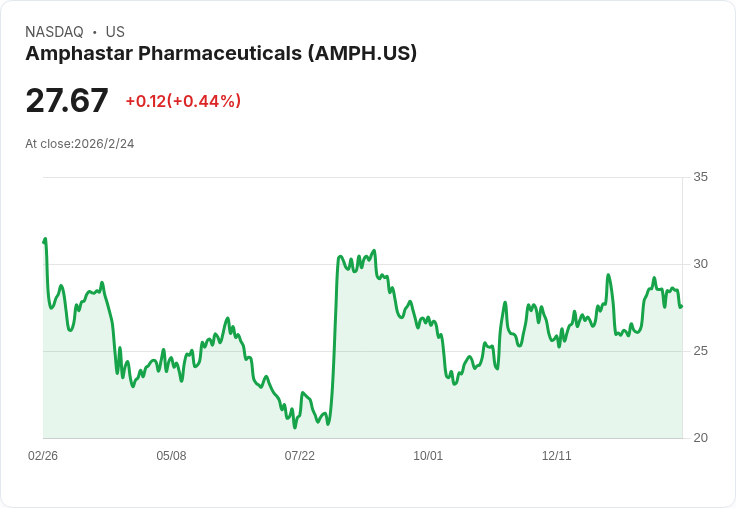Click the 07/22 date axis label
This screenshot has width=736, height=508.
tap(299, 456)
